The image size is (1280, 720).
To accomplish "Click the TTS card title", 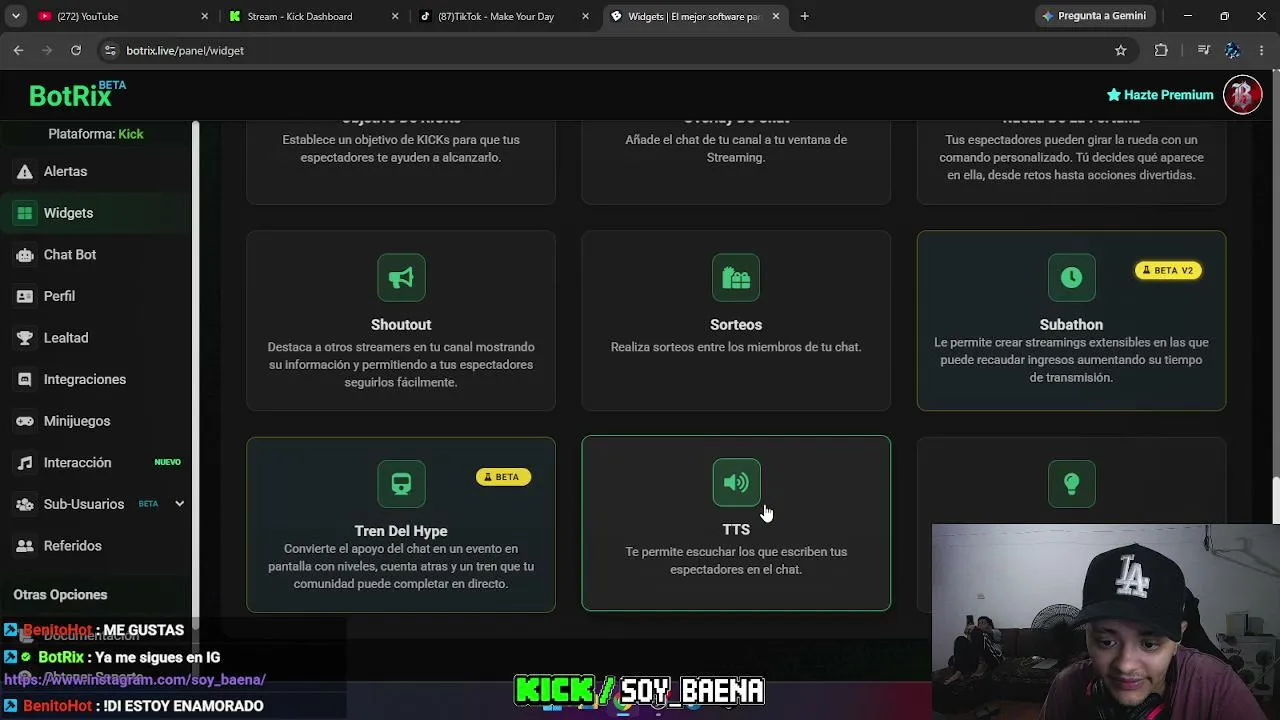I will click(x=736, y=530).
